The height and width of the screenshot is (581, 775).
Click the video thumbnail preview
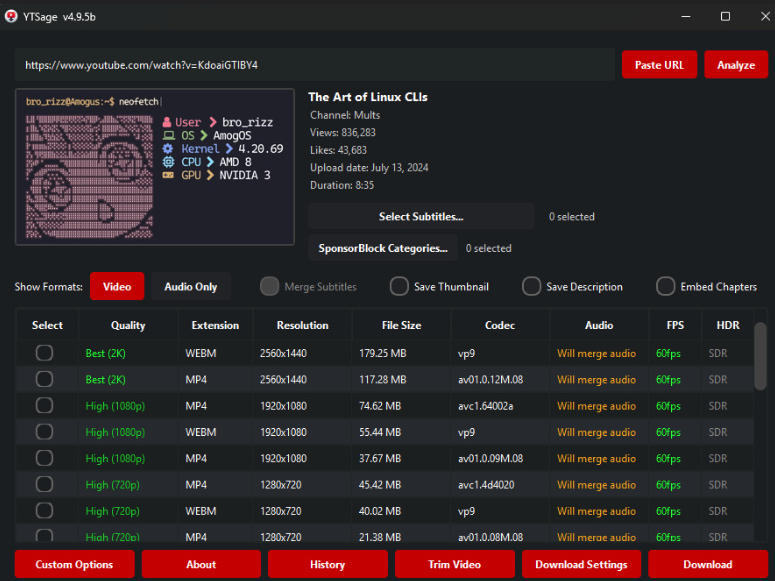155,167
